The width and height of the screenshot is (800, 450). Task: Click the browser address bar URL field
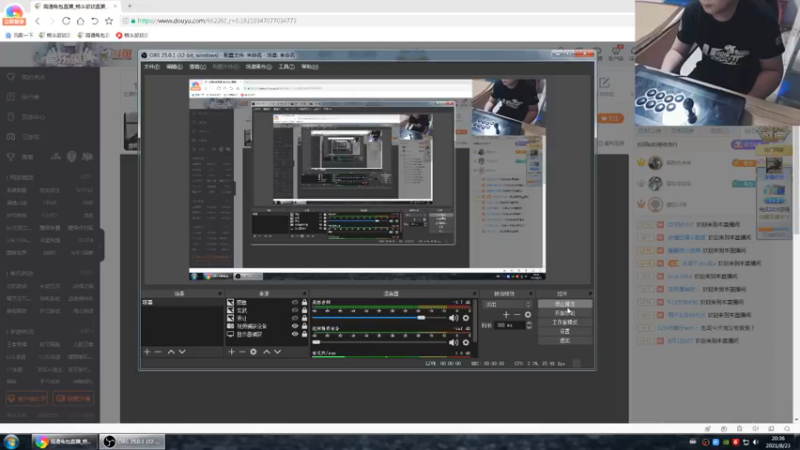[x=378, y=21]
